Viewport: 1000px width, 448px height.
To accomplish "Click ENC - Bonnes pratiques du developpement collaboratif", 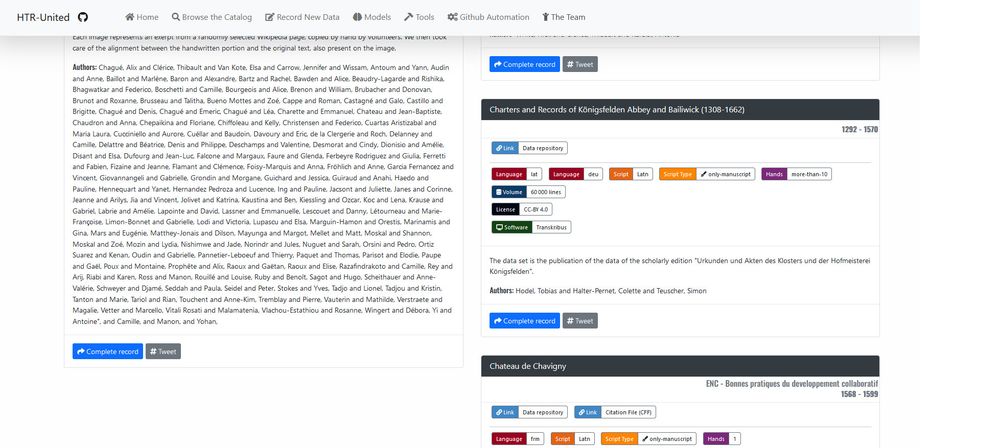I will coord(792,384).
